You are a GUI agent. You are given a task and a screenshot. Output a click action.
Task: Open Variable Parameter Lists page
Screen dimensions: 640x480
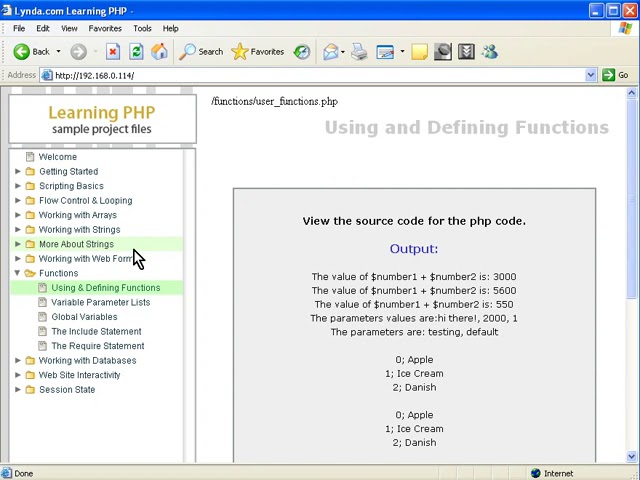(x=101, y=302)
